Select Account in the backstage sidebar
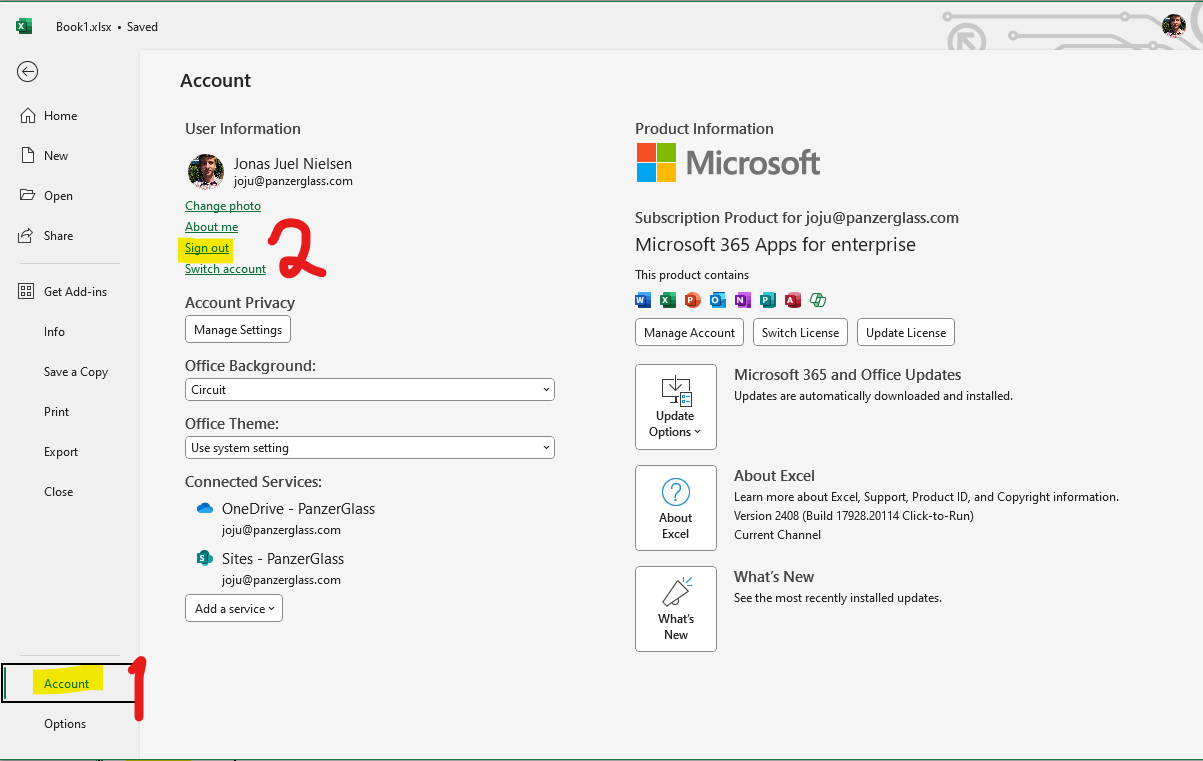The image size is (1203, 761). tap(69, 683)
